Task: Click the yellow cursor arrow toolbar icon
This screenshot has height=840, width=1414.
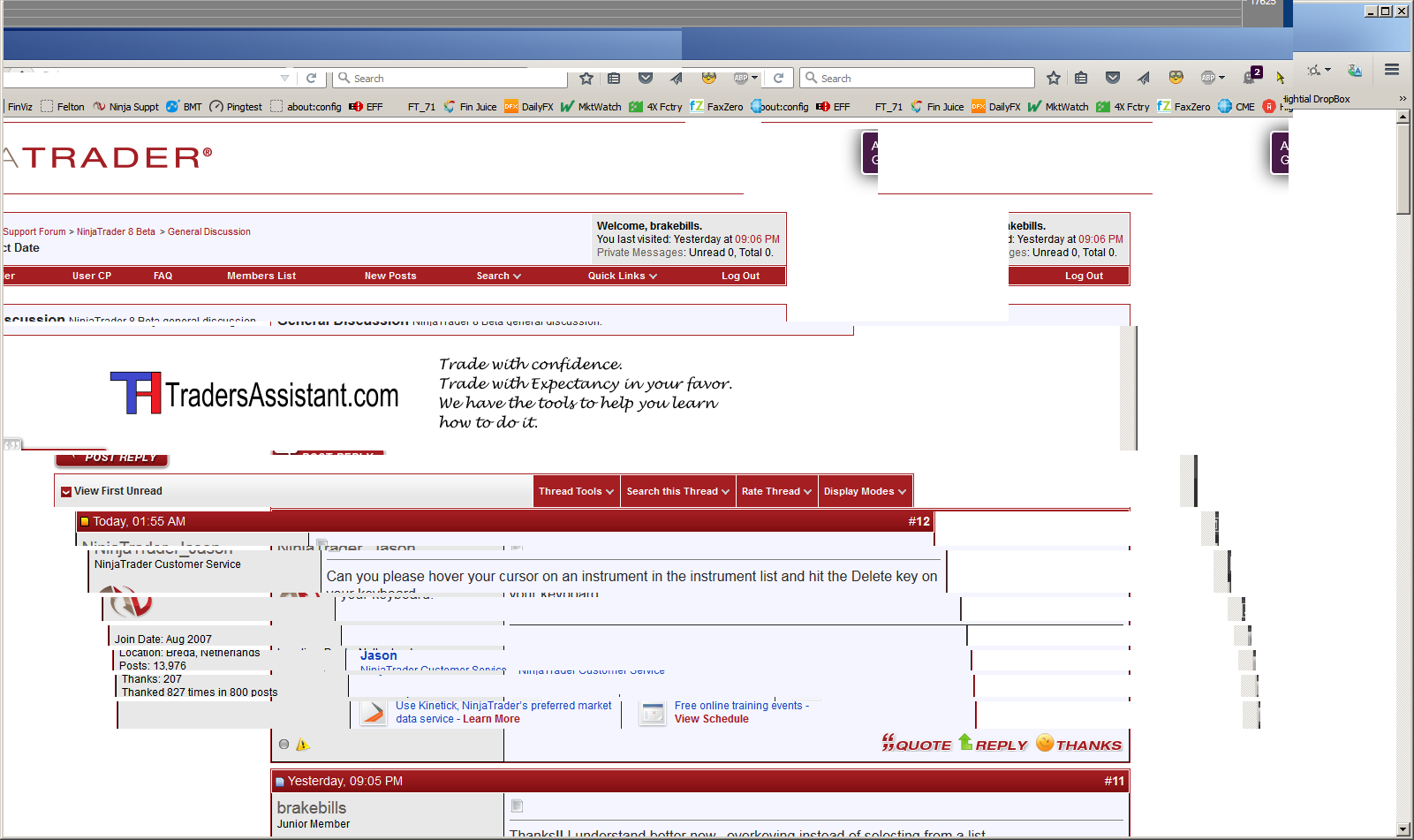Action: 1280,78
